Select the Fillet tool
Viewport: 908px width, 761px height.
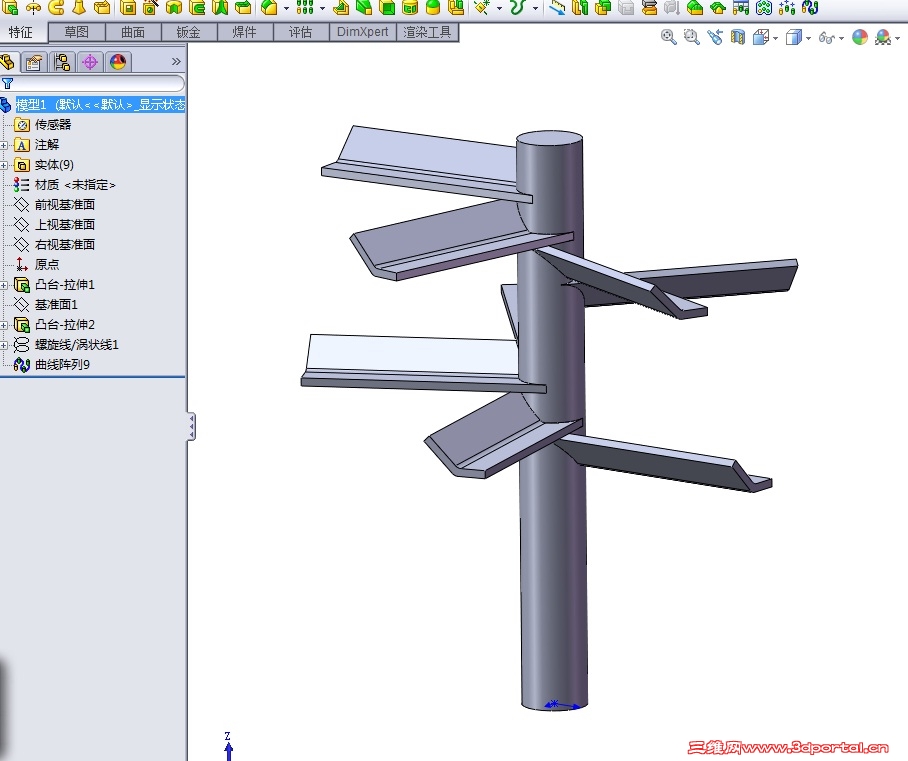click(269, 8)
